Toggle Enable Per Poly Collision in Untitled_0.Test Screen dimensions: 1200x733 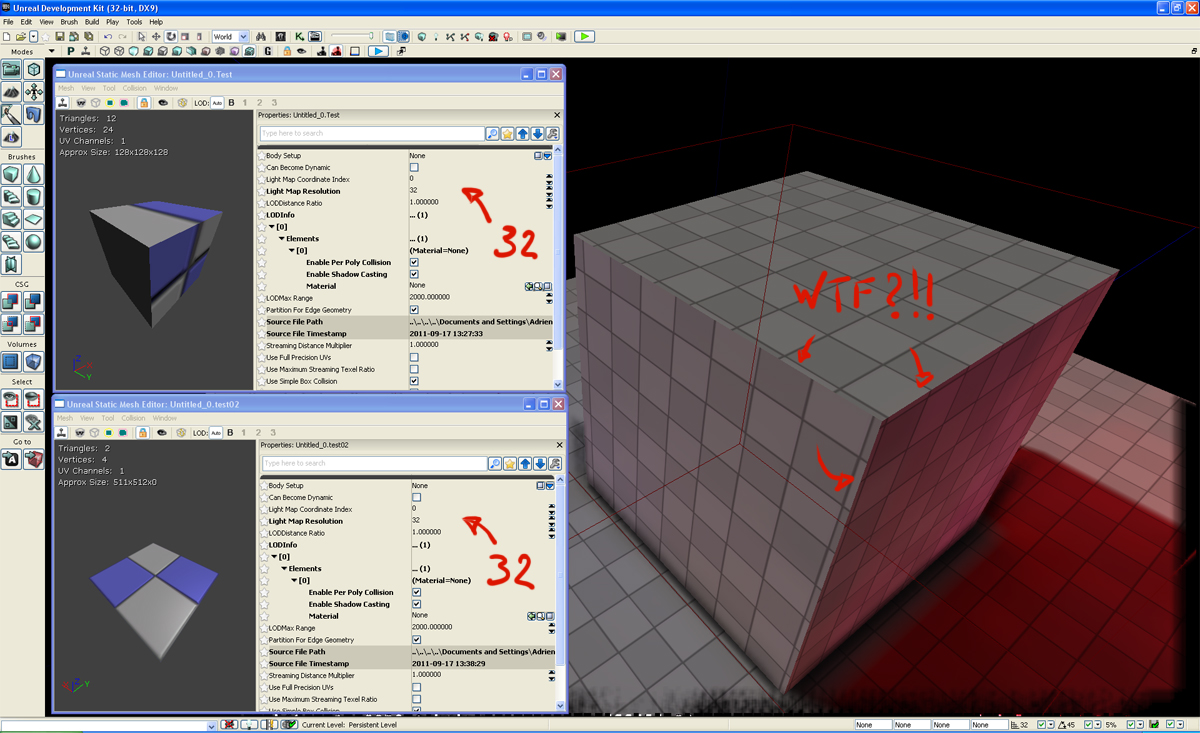tap(414, 262)
